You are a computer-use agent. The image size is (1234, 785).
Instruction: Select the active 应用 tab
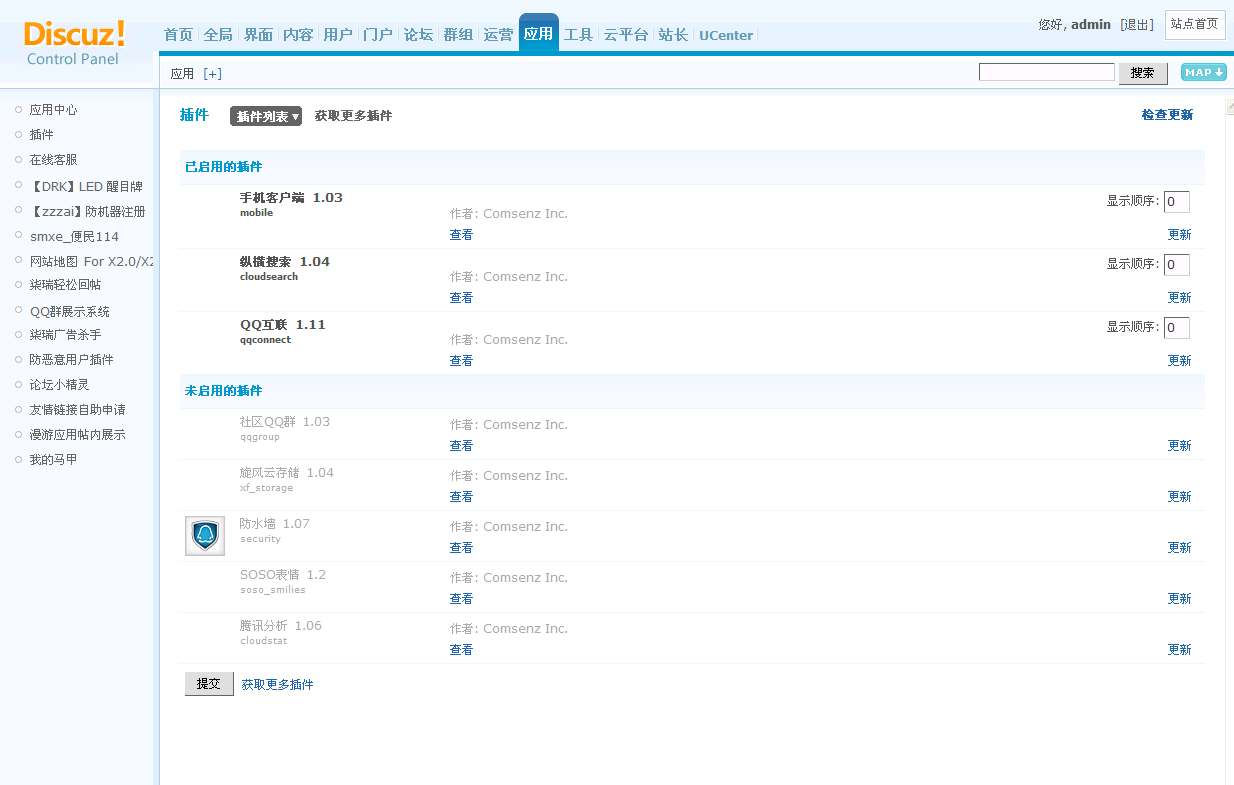click(x=538, y=33)
